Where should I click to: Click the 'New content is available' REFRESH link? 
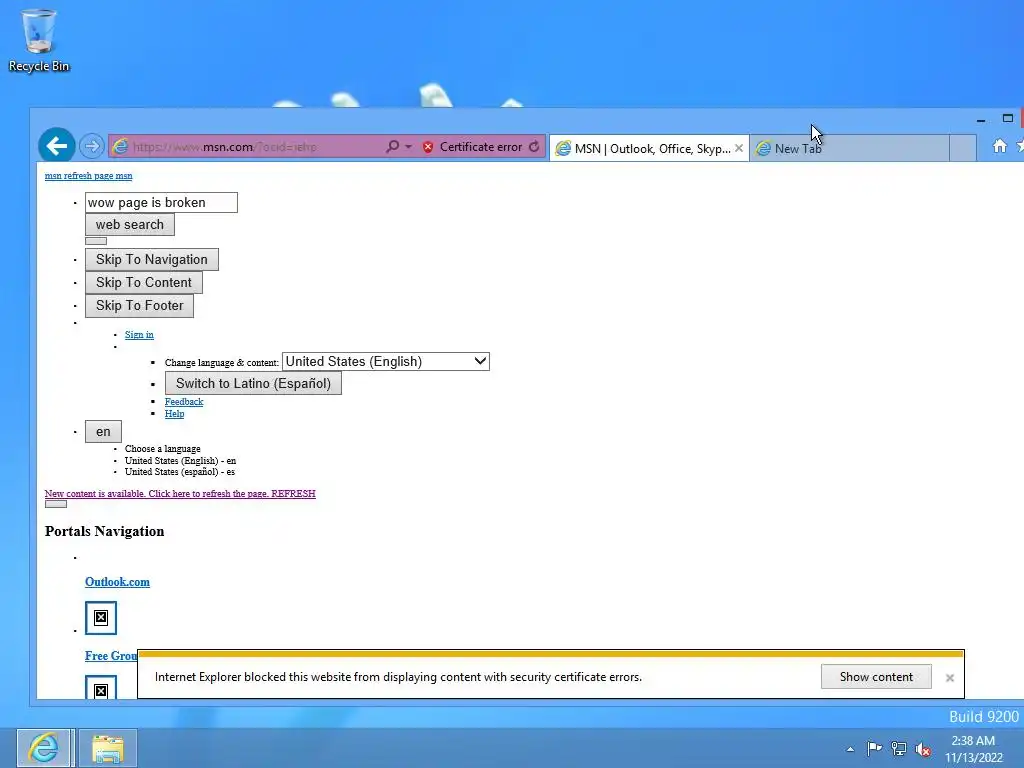click(x=180, y=494)
